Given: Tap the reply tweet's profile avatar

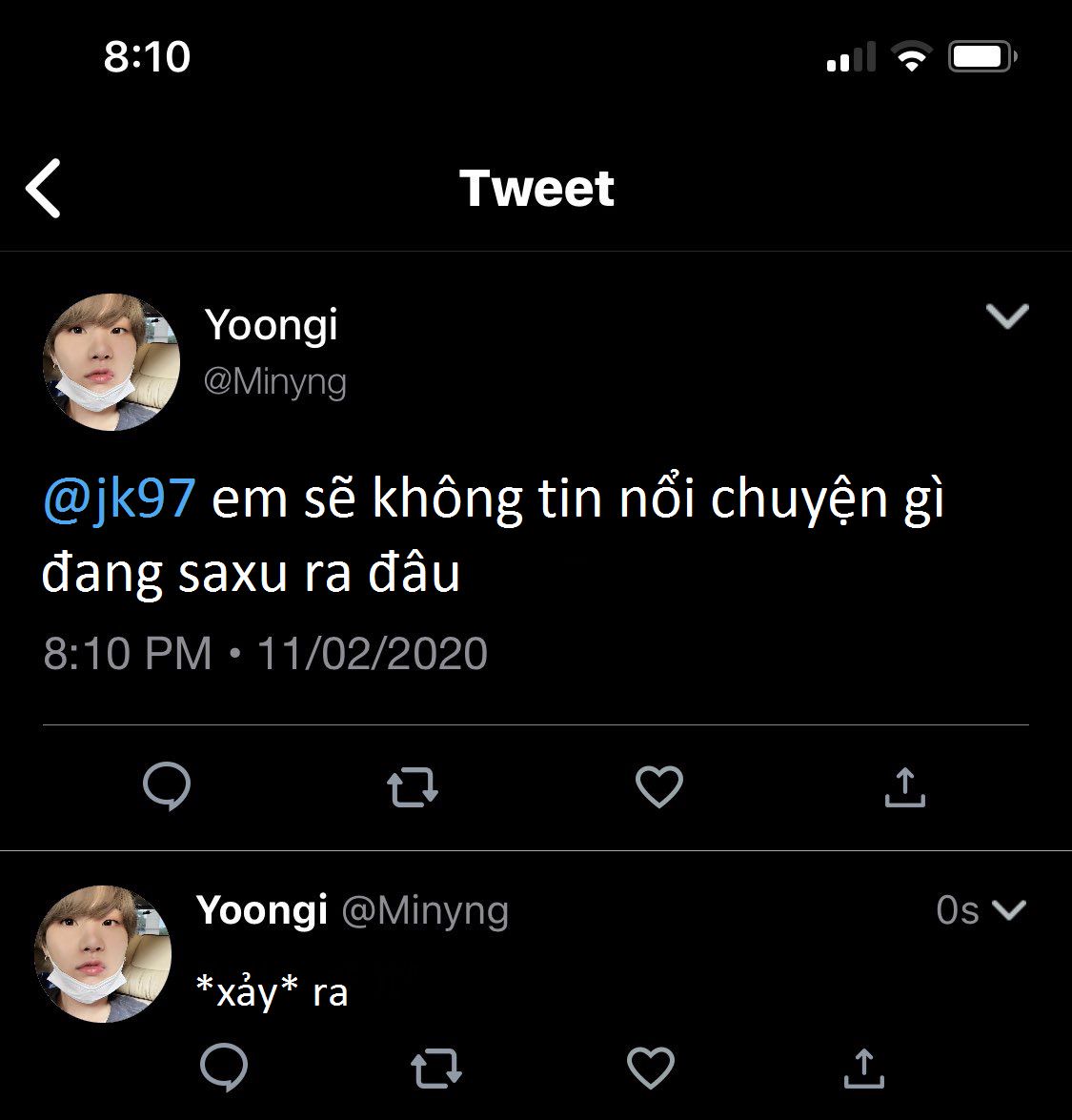Looking at the screenshot, I should point(103,954).
